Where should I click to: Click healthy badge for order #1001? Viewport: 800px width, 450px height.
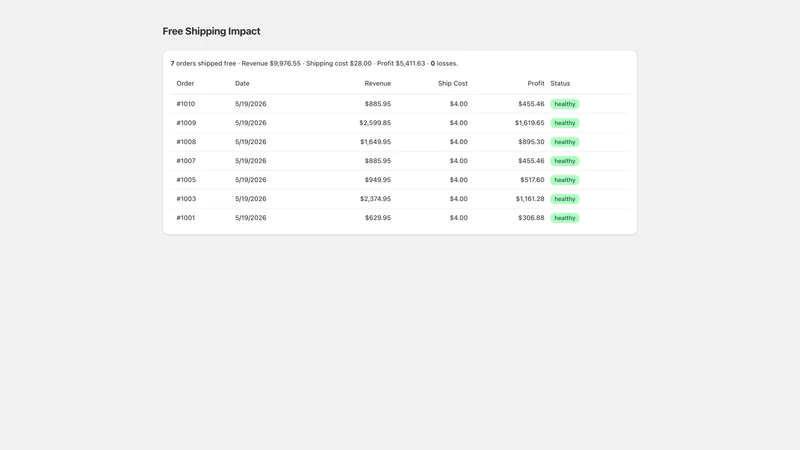click(x=565, y=218)
